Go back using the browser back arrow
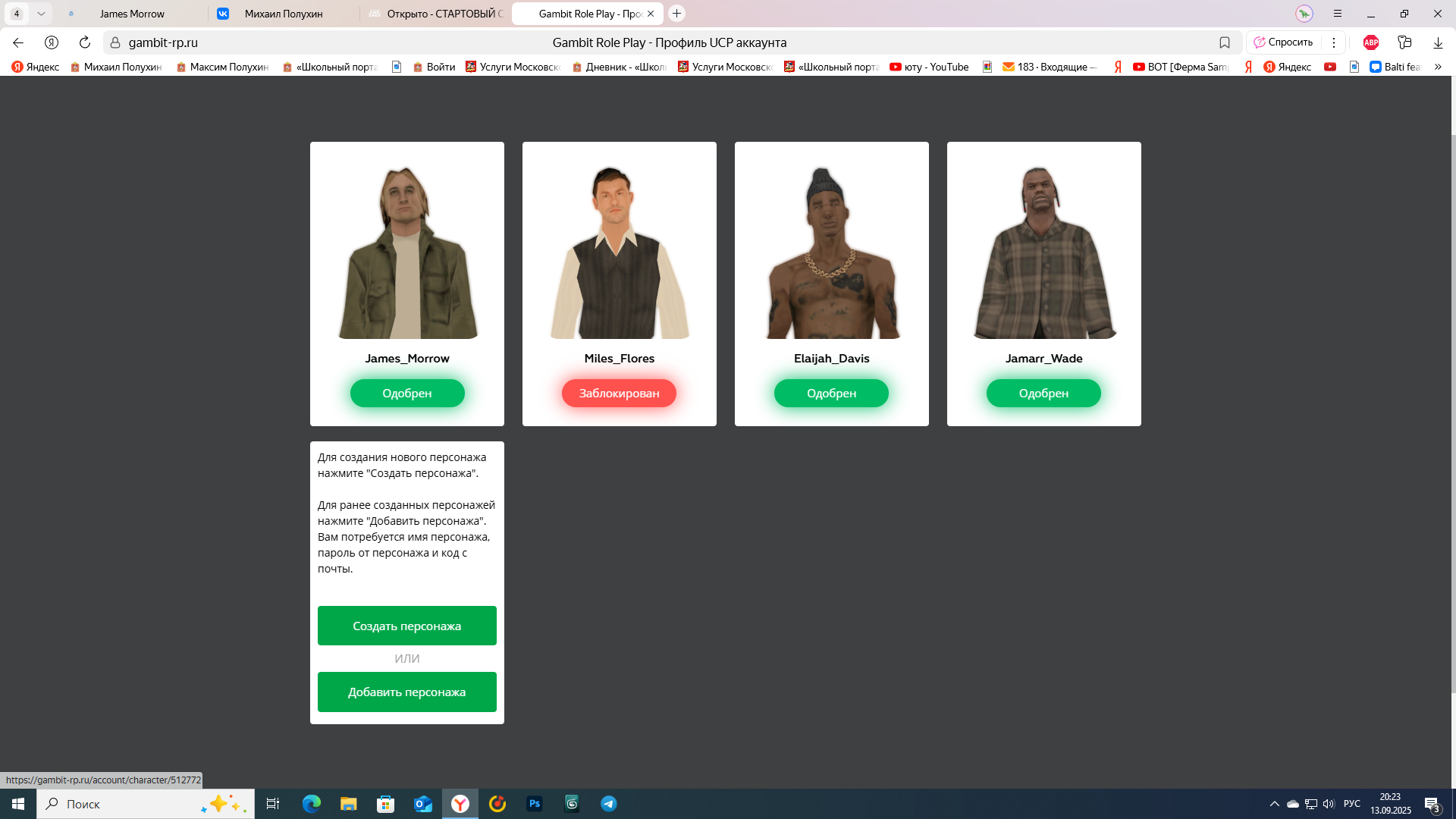This screenshot has height=819, width=1456. coord(18,42)
